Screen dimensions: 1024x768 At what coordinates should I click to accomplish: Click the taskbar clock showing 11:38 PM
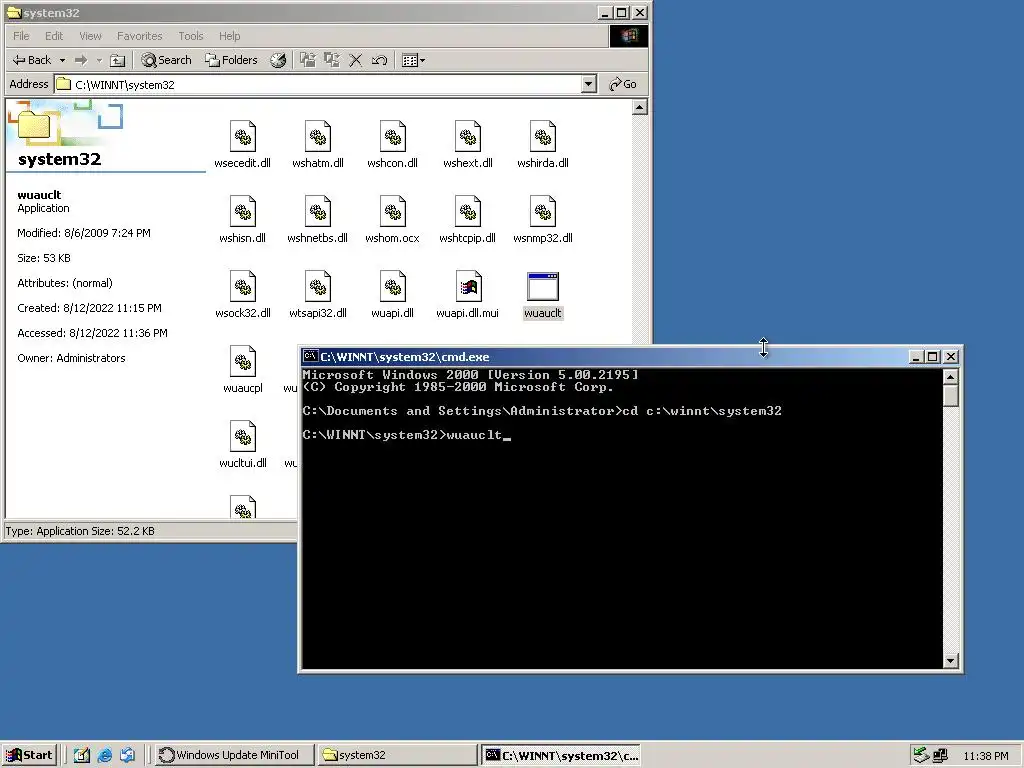point(985,756)
